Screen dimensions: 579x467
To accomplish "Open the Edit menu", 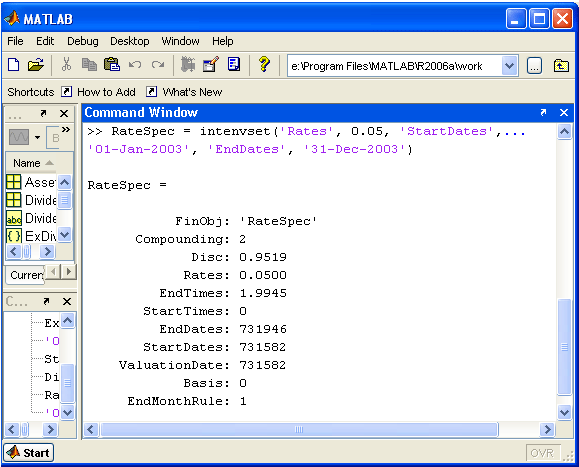I will (45, 41).
